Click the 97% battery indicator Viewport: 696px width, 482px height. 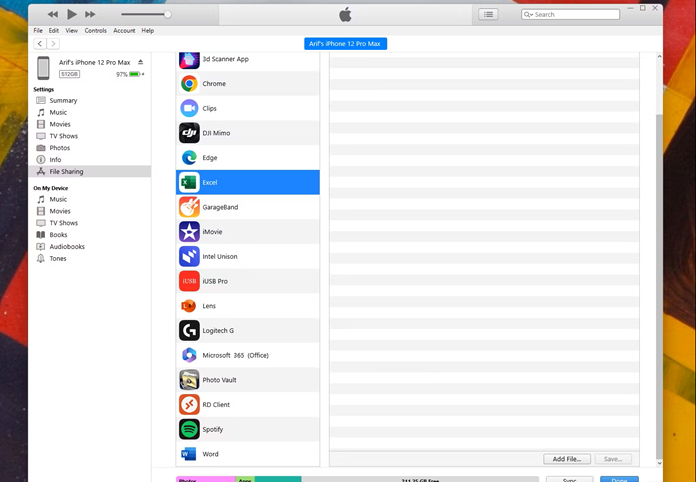(130, 74)
